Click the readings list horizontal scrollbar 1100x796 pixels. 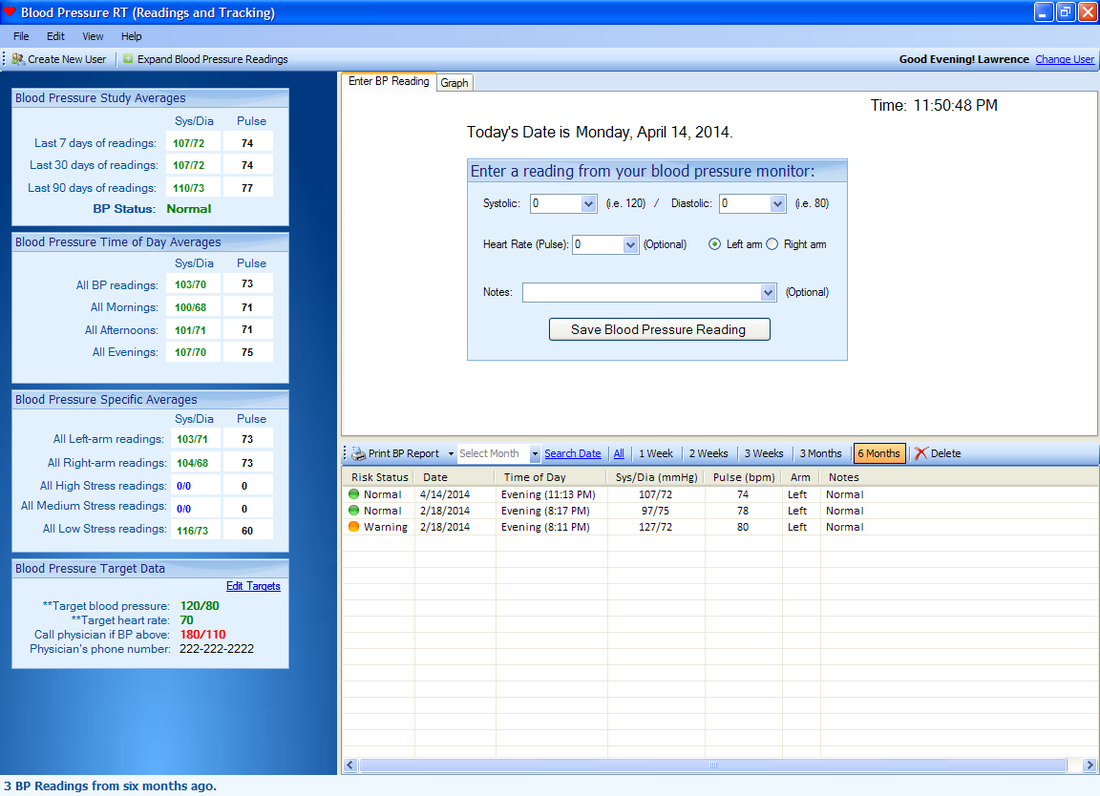[x=713, y=765]
